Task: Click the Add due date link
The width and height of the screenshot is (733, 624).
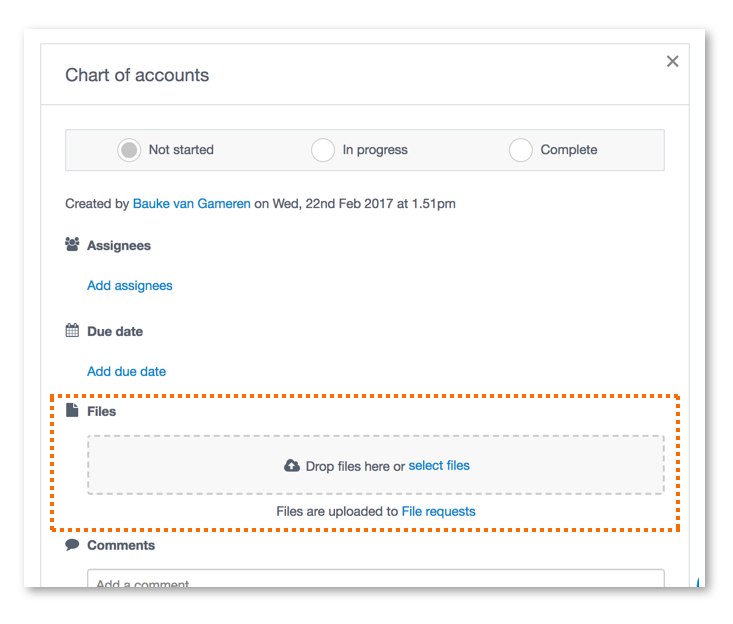Action: pos(126,372)
